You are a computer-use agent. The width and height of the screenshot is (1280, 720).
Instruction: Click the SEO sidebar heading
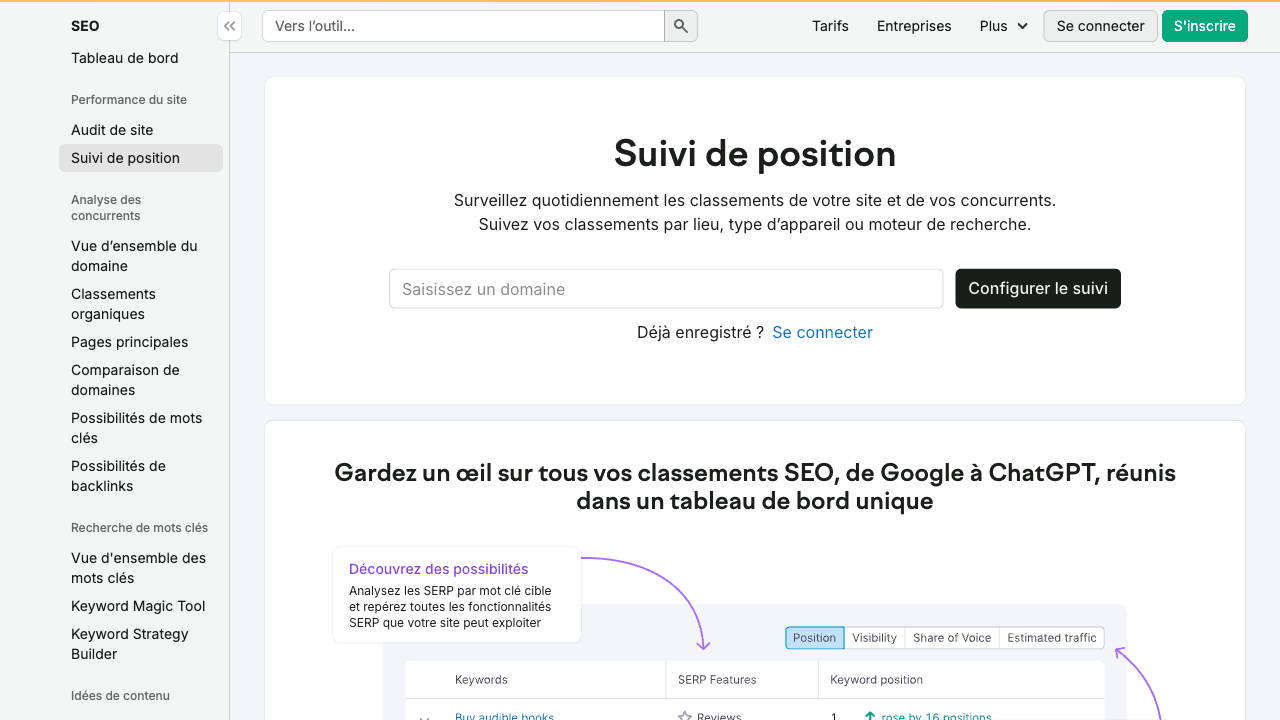[x=85, y=26]
